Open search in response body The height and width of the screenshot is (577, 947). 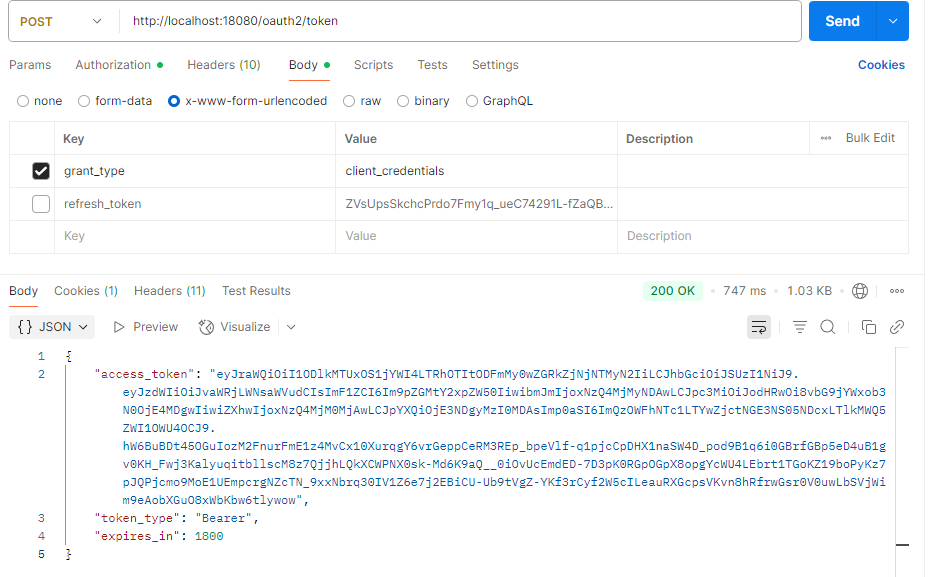[828, 327]
